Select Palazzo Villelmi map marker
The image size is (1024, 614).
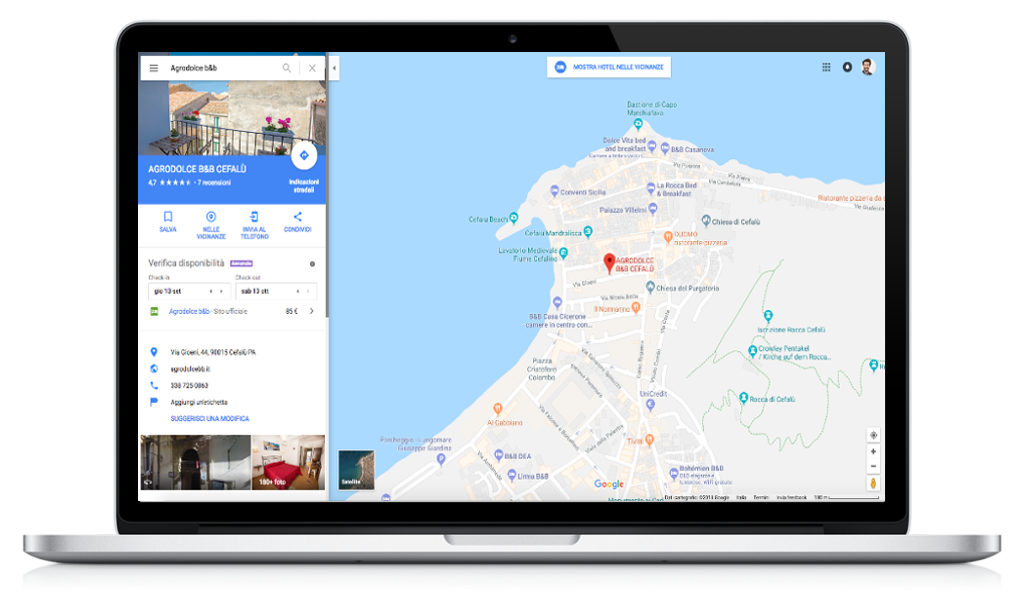[652, 209]
